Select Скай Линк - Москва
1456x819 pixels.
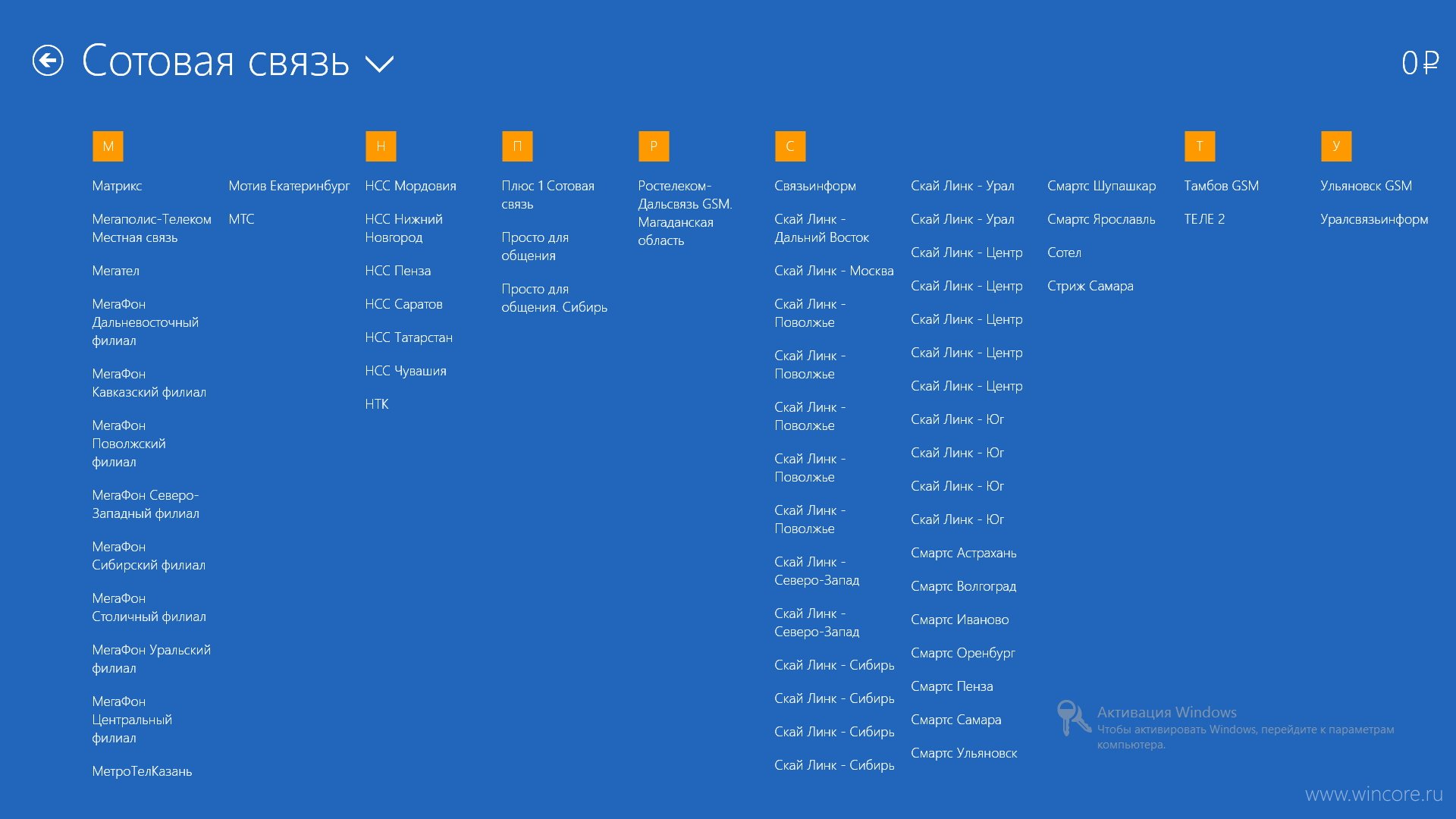pyautogui.click(x=833, y=271)
